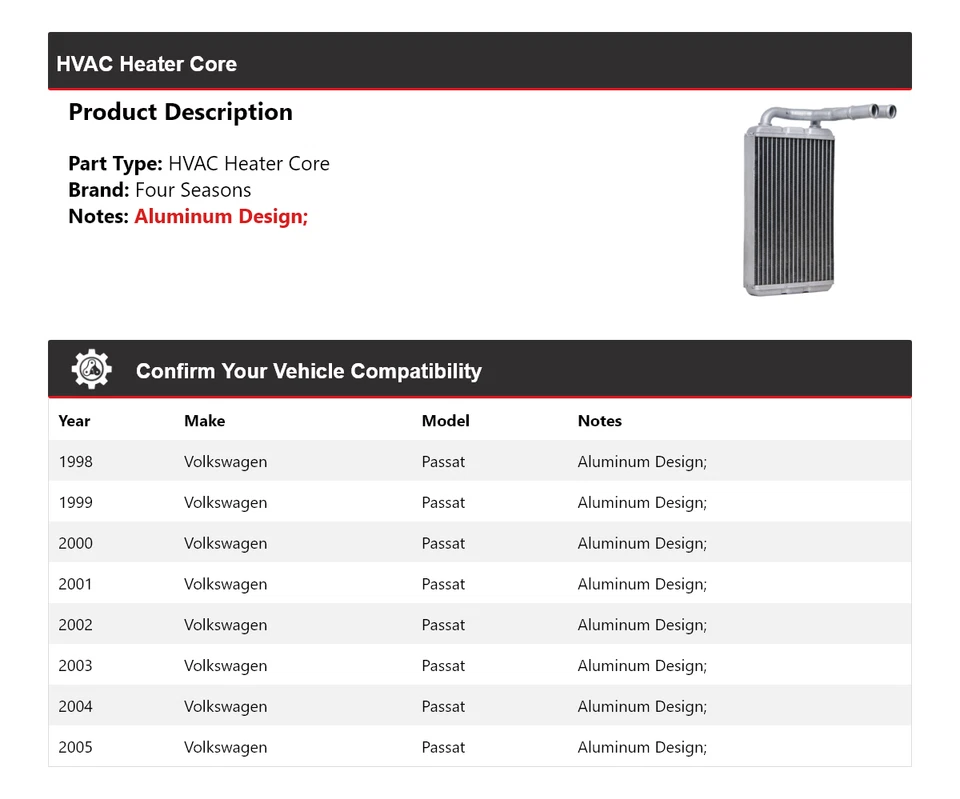
Task: Select the 1999 year cell
Action: click(x=75, y=503)
